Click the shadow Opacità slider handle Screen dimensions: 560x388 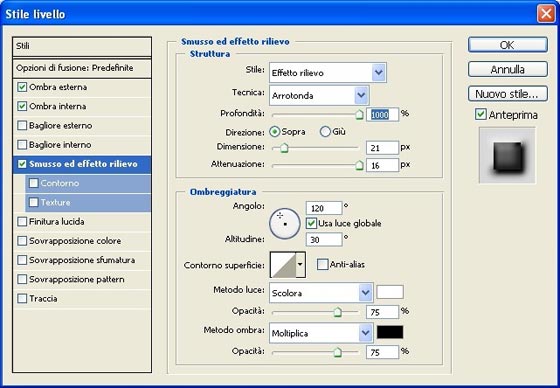[x=337, y=353]
